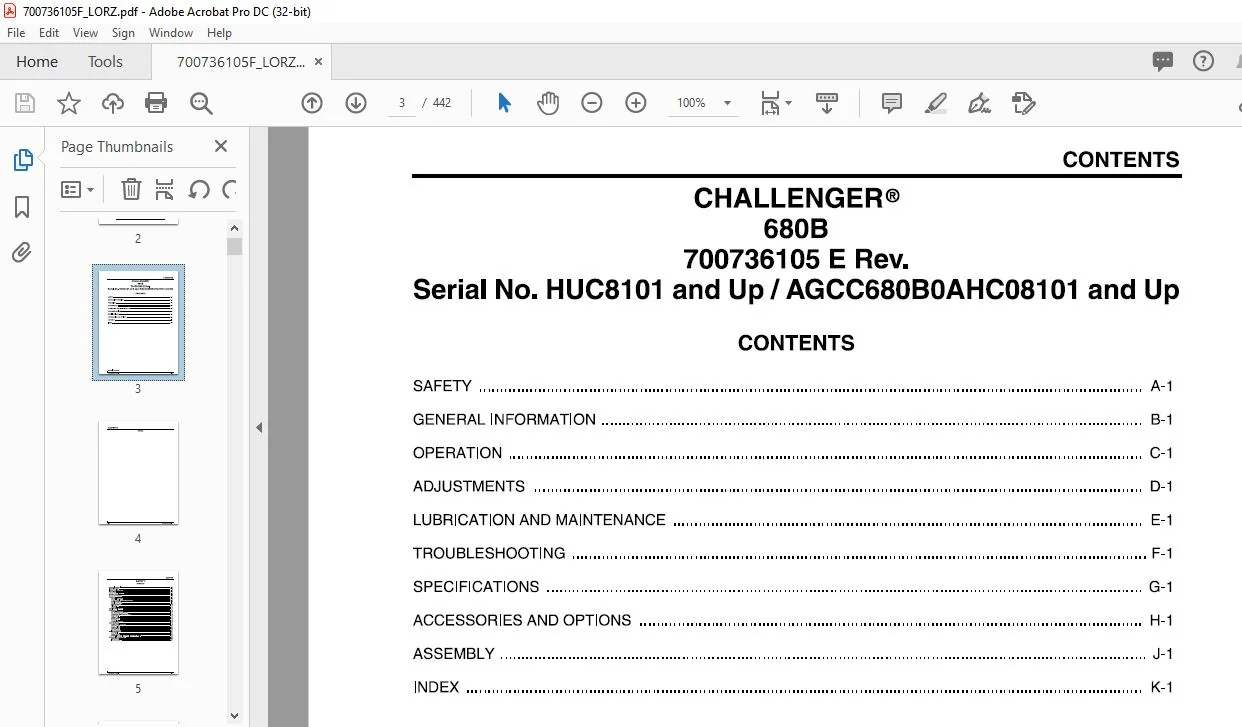This screenshot has width=1242, height=727.
Task: Click the Save file icon
Action: (x=25, y=103)
